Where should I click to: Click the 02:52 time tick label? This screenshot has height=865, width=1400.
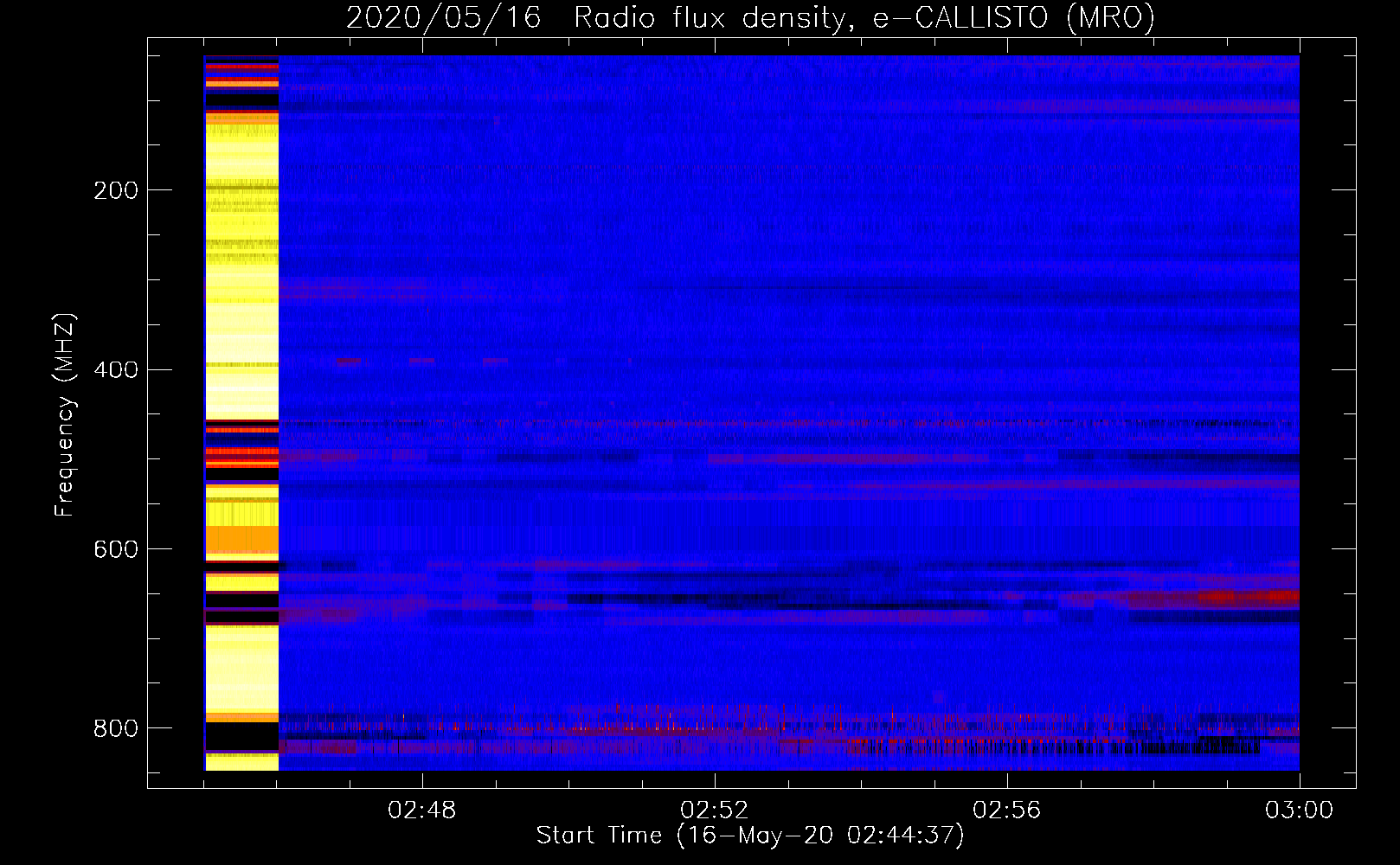(x=715, y=811)
